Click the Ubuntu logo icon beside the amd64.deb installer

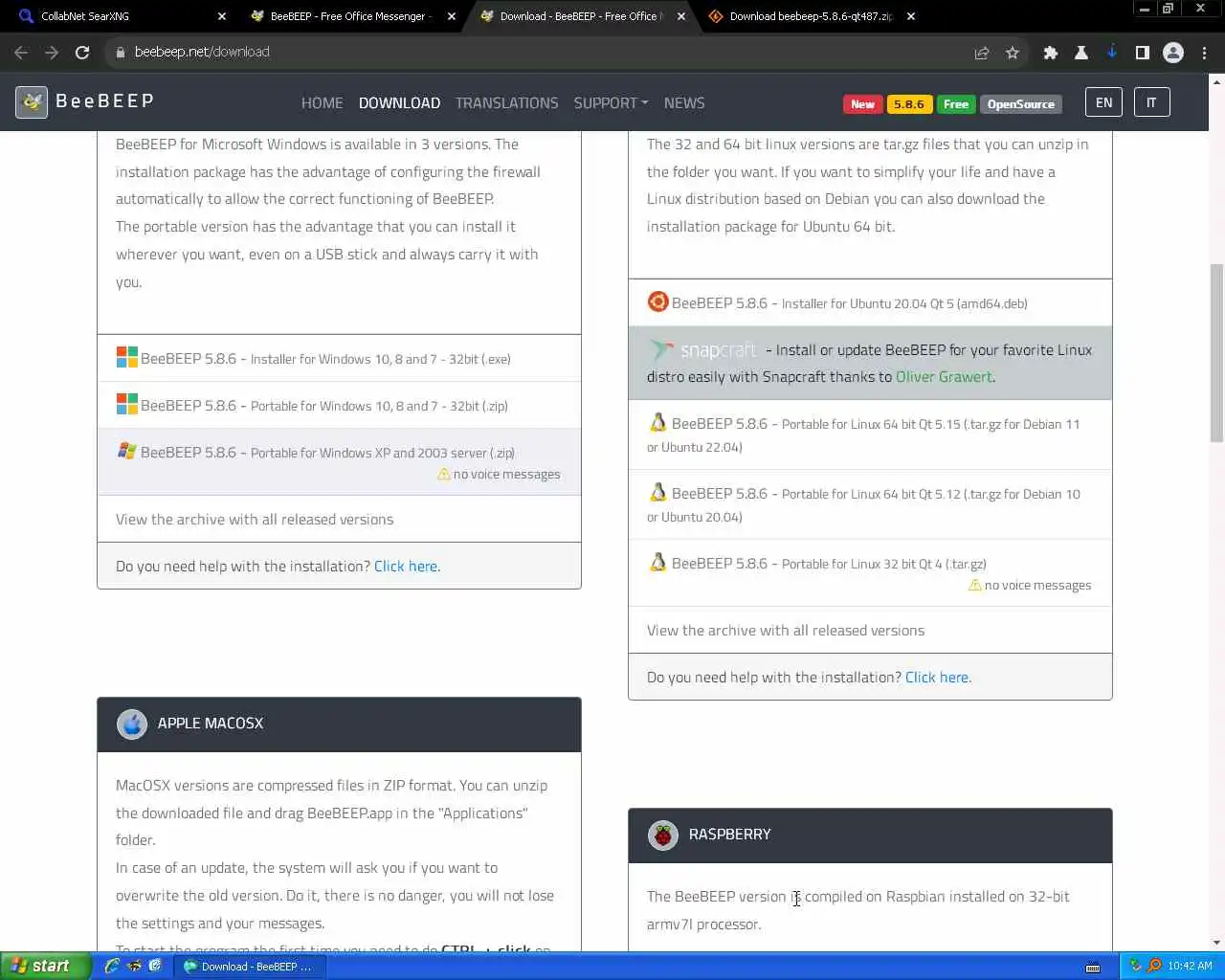[657, 302]
